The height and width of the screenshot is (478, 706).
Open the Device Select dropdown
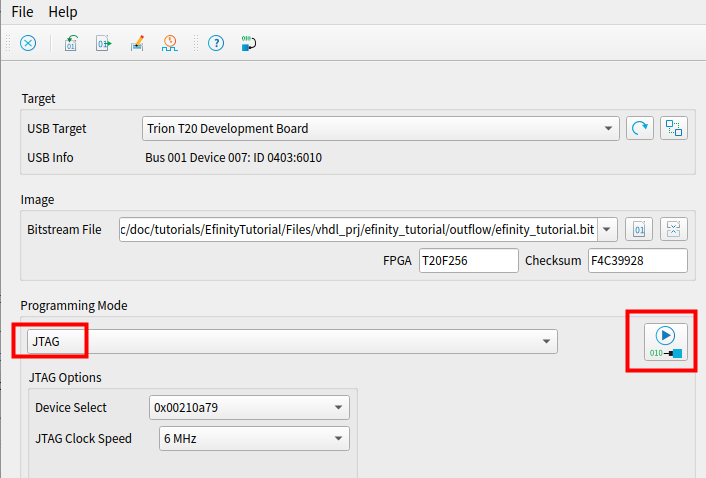click(249, 407)
